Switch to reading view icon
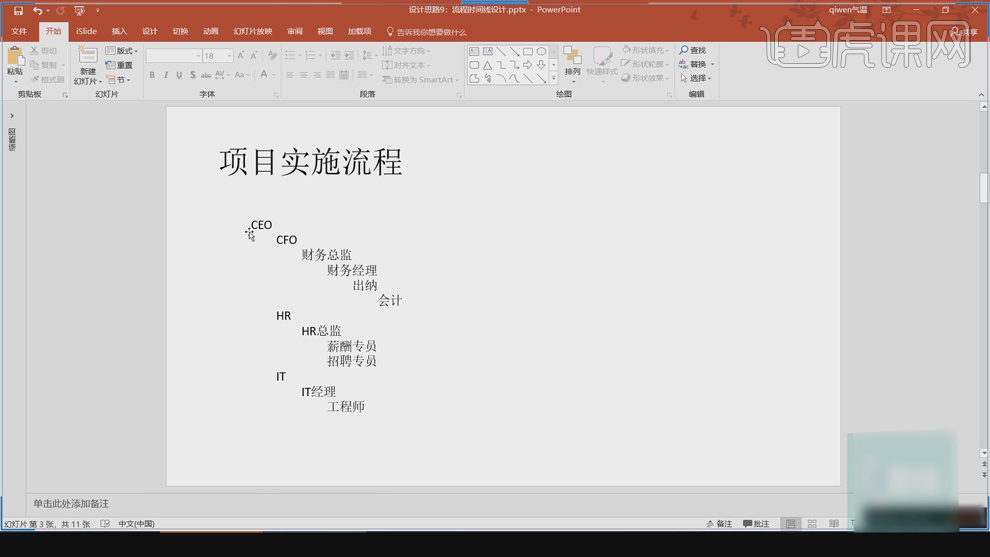The height and width of the screenshot is (557, 990). point(834,524)
